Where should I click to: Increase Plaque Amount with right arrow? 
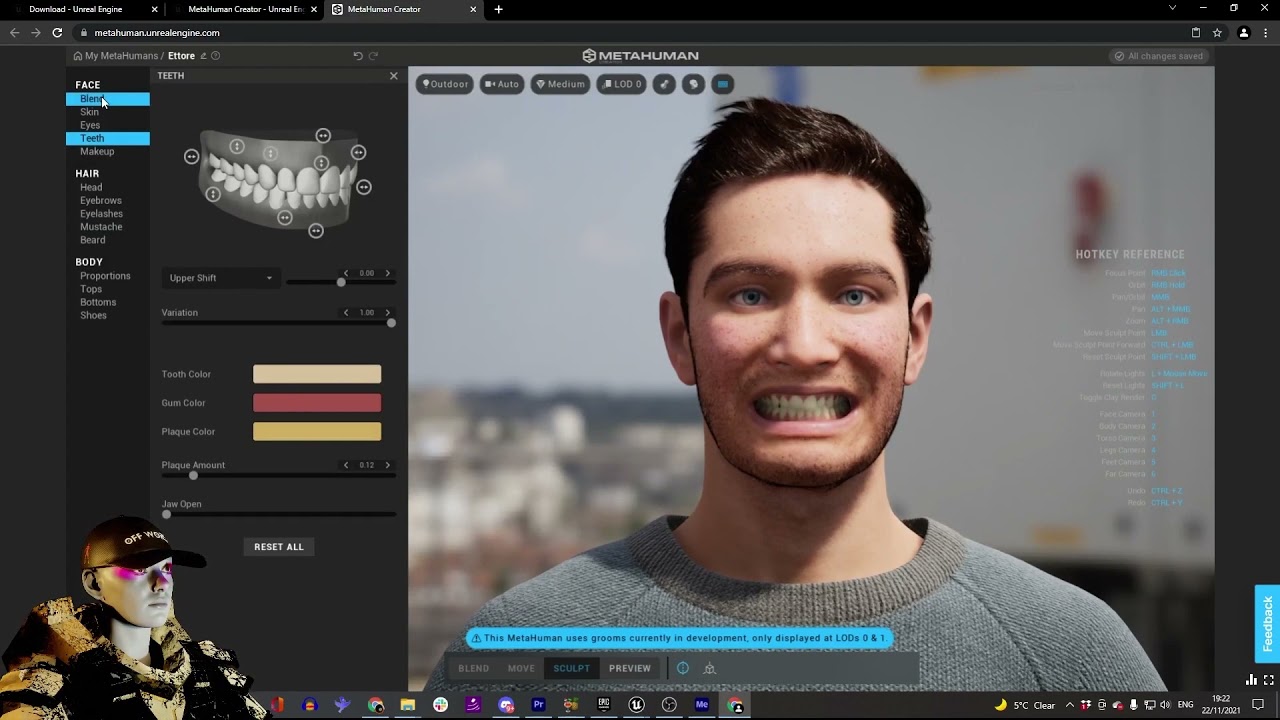point(388,465)
